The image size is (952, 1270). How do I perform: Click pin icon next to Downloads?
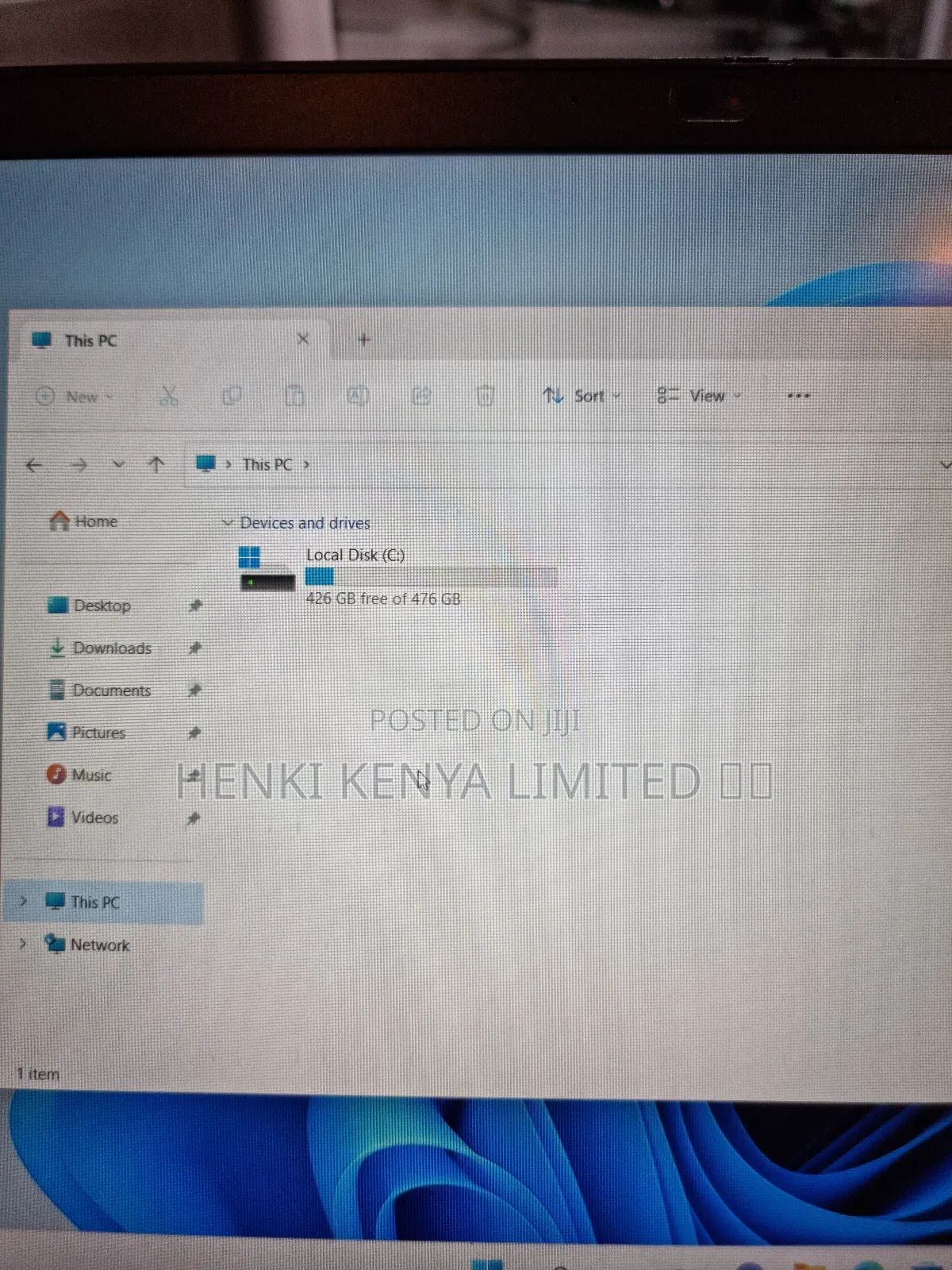point(194,648)
